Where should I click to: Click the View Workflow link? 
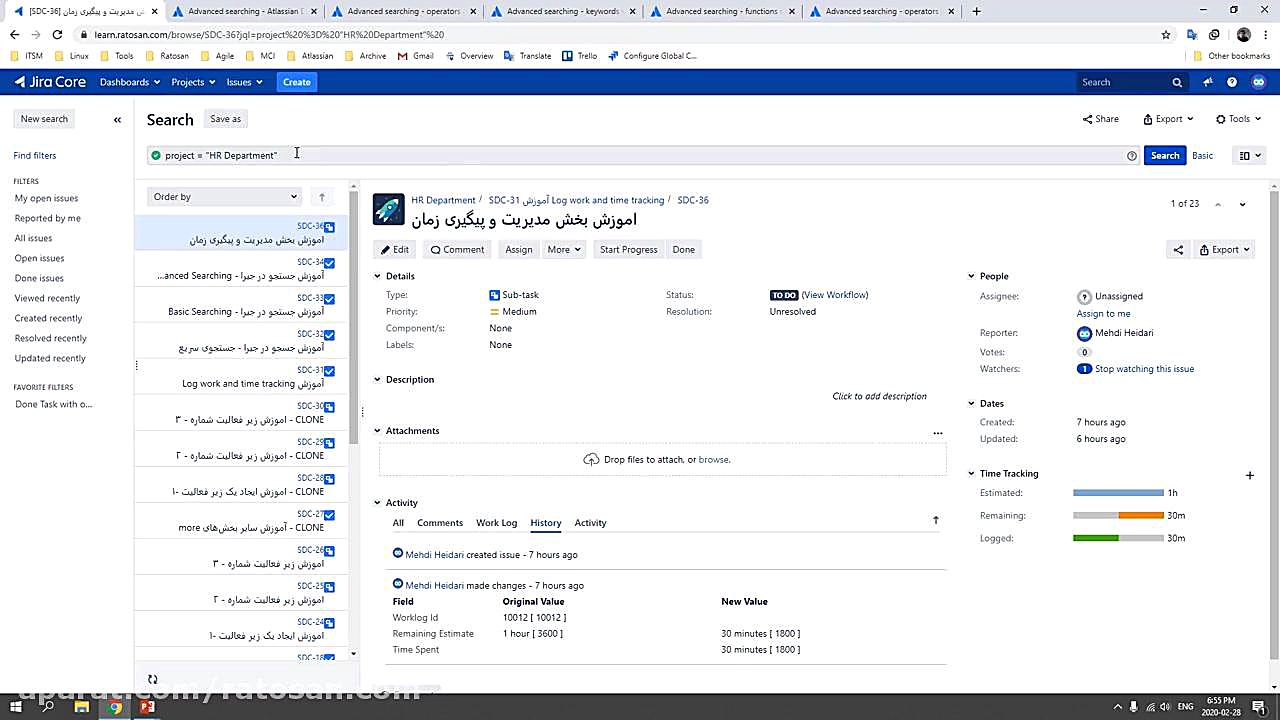pyautogui.click(x=835, y=295)
